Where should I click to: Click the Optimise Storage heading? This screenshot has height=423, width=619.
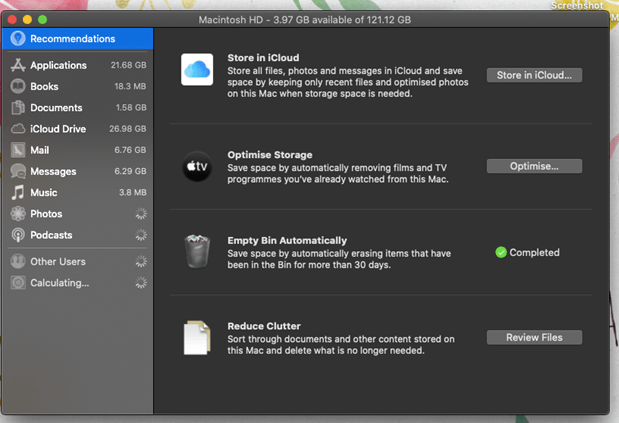click(270, 155)
